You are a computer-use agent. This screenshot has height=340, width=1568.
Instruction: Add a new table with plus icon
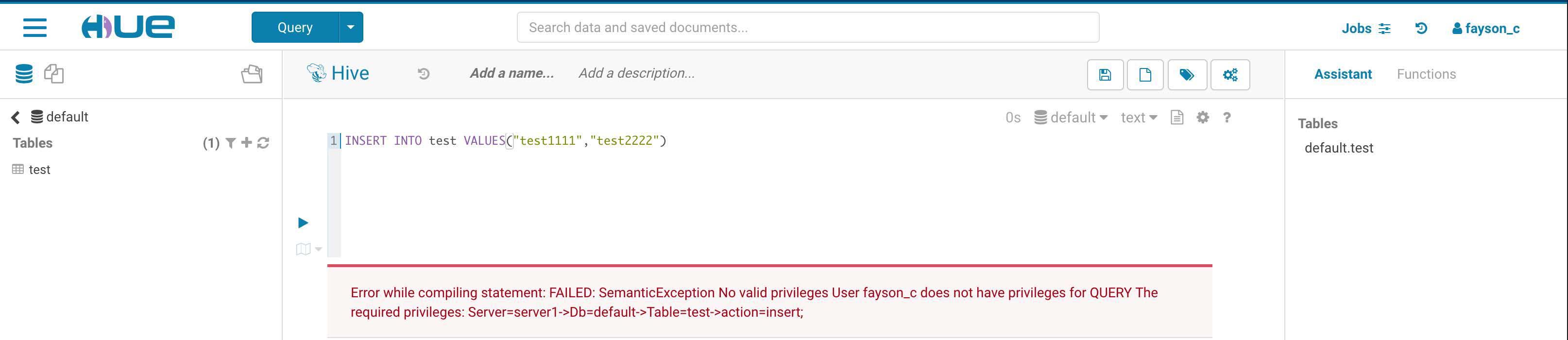(x=247, y=143)
